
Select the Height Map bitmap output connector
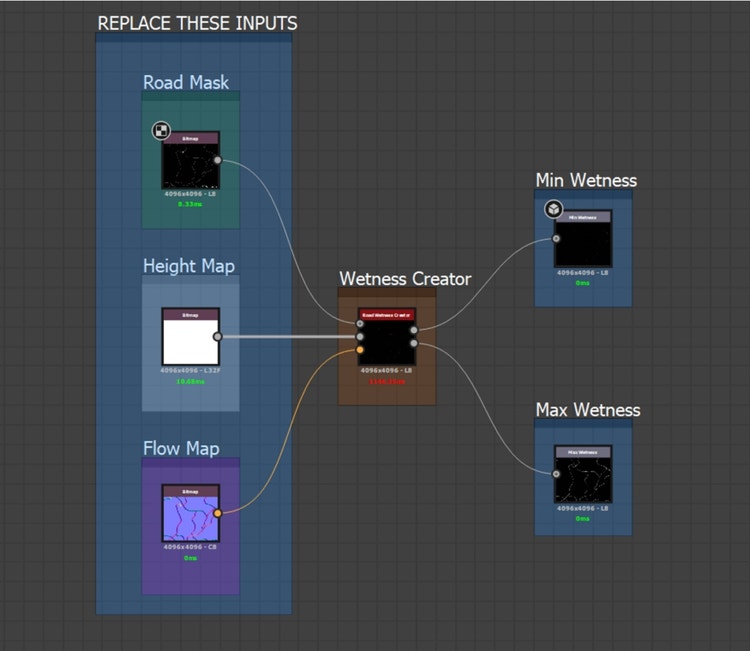pyautogui.click(x=218, y=337)
